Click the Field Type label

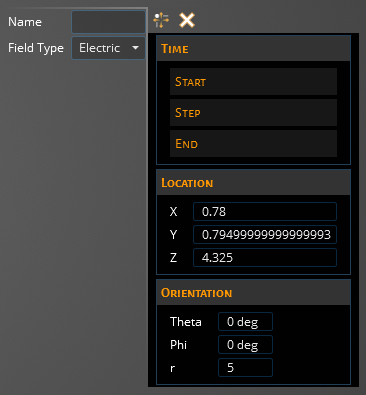tap(36, 48)
